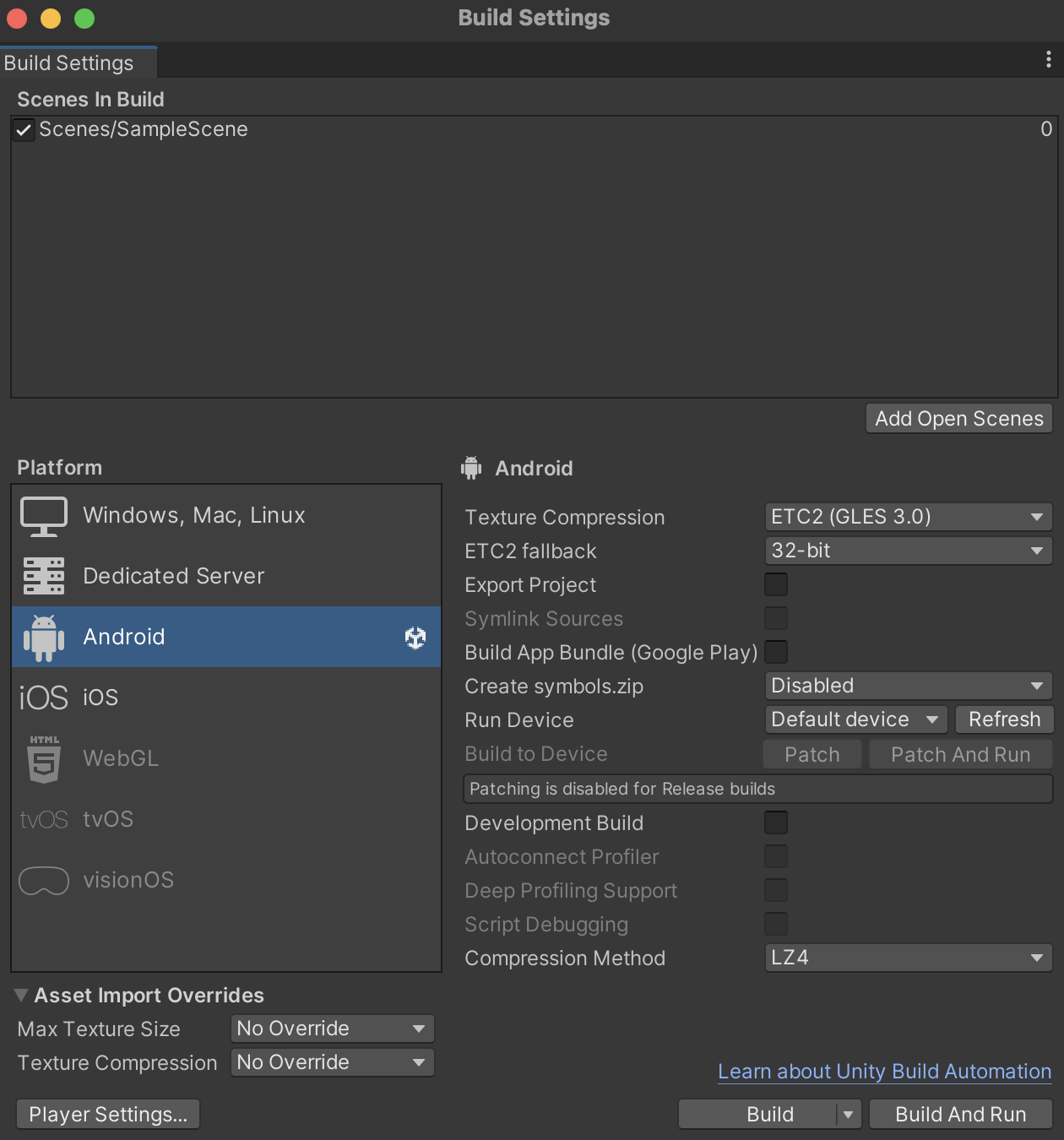
Task: Enable Build App Bundle (Google Play) checkbox
Action: (776, 652)
